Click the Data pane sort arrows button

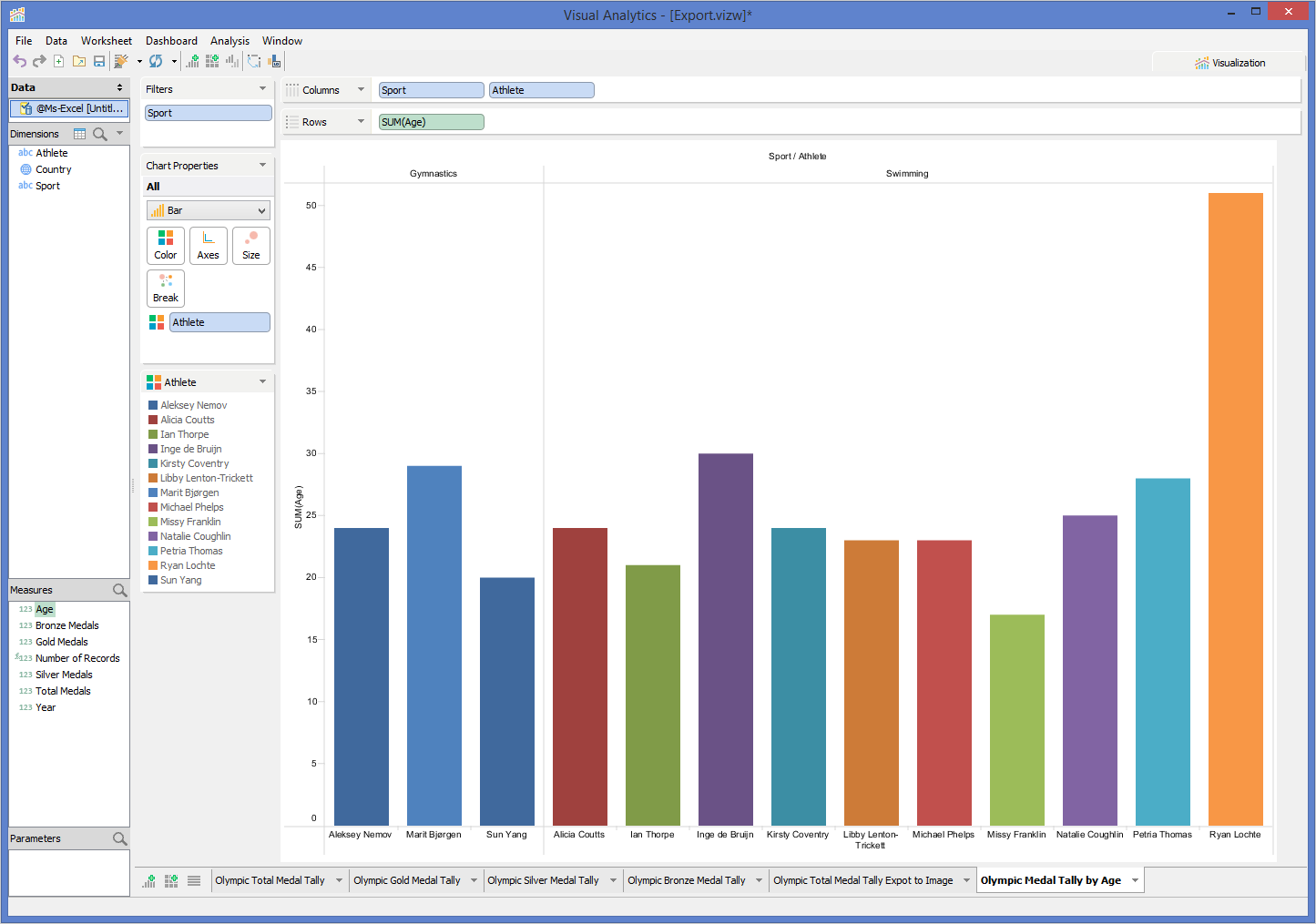(x=119, y=87)
